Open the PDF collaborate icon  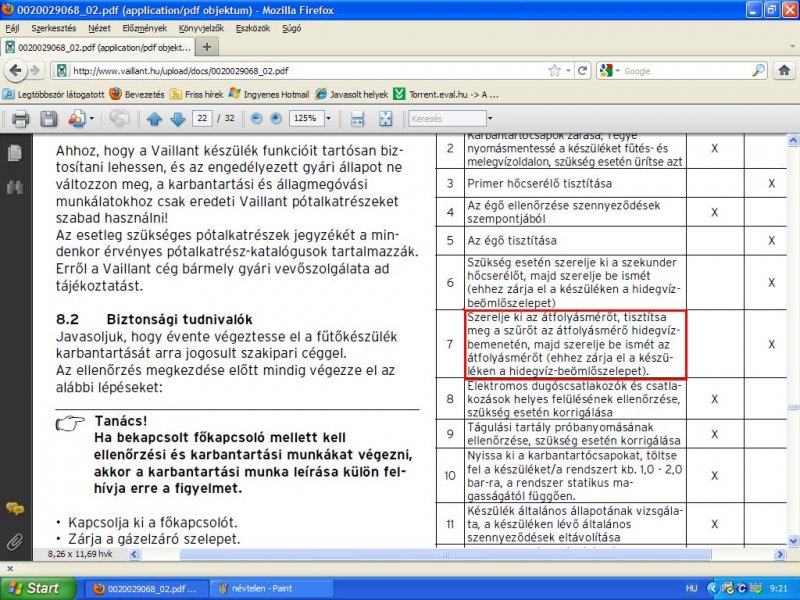point(77,119)
